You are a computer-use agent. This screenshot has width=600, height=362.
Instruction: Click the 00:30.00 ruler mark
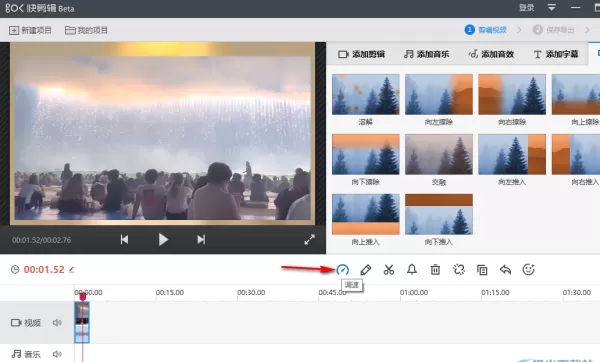[x=251, y=292]
